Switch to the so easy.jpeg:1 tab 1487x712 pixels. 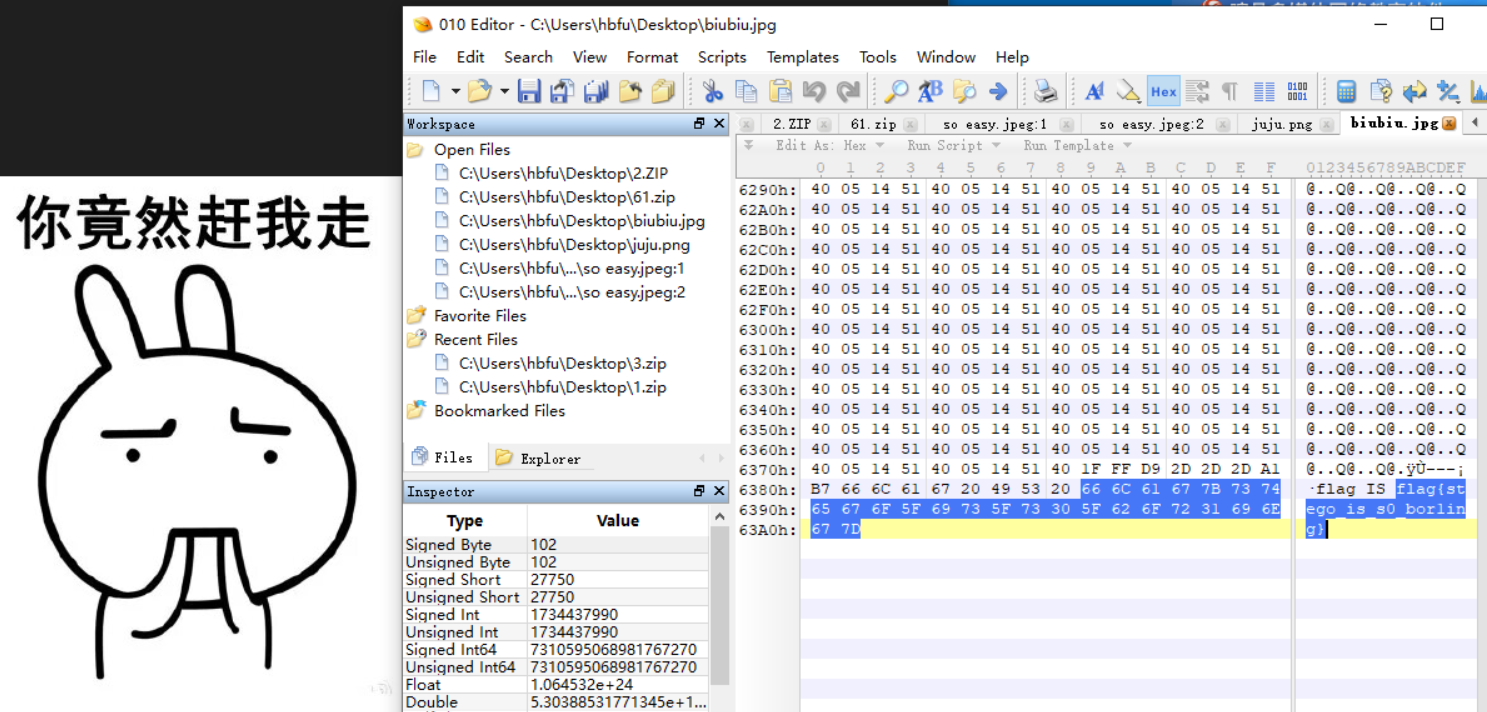994,124
